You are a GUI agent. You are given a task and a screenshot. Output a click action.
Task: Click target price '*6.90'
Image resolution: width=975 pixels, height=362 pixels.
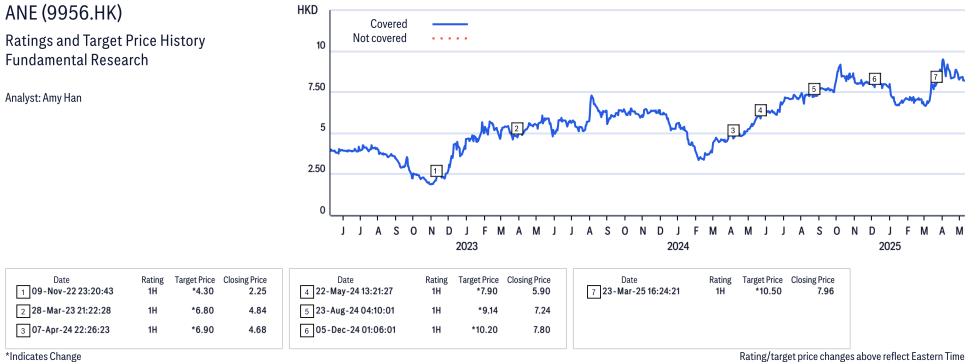(x=203, y=330)
